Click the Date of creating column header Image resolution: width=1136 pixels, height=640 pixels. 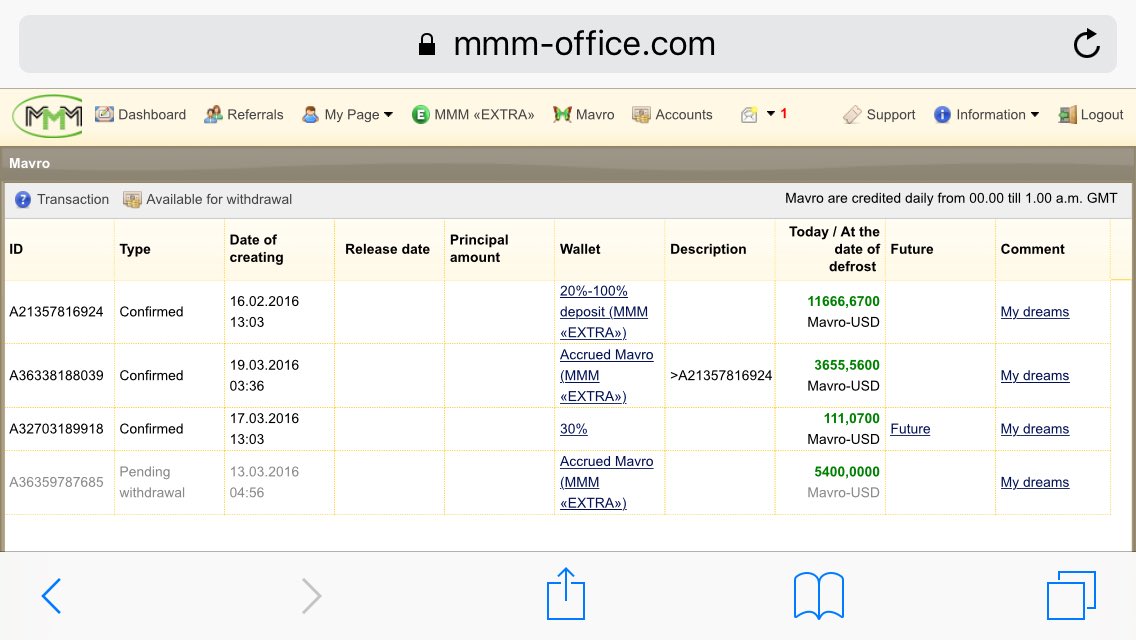coord(256,249)
